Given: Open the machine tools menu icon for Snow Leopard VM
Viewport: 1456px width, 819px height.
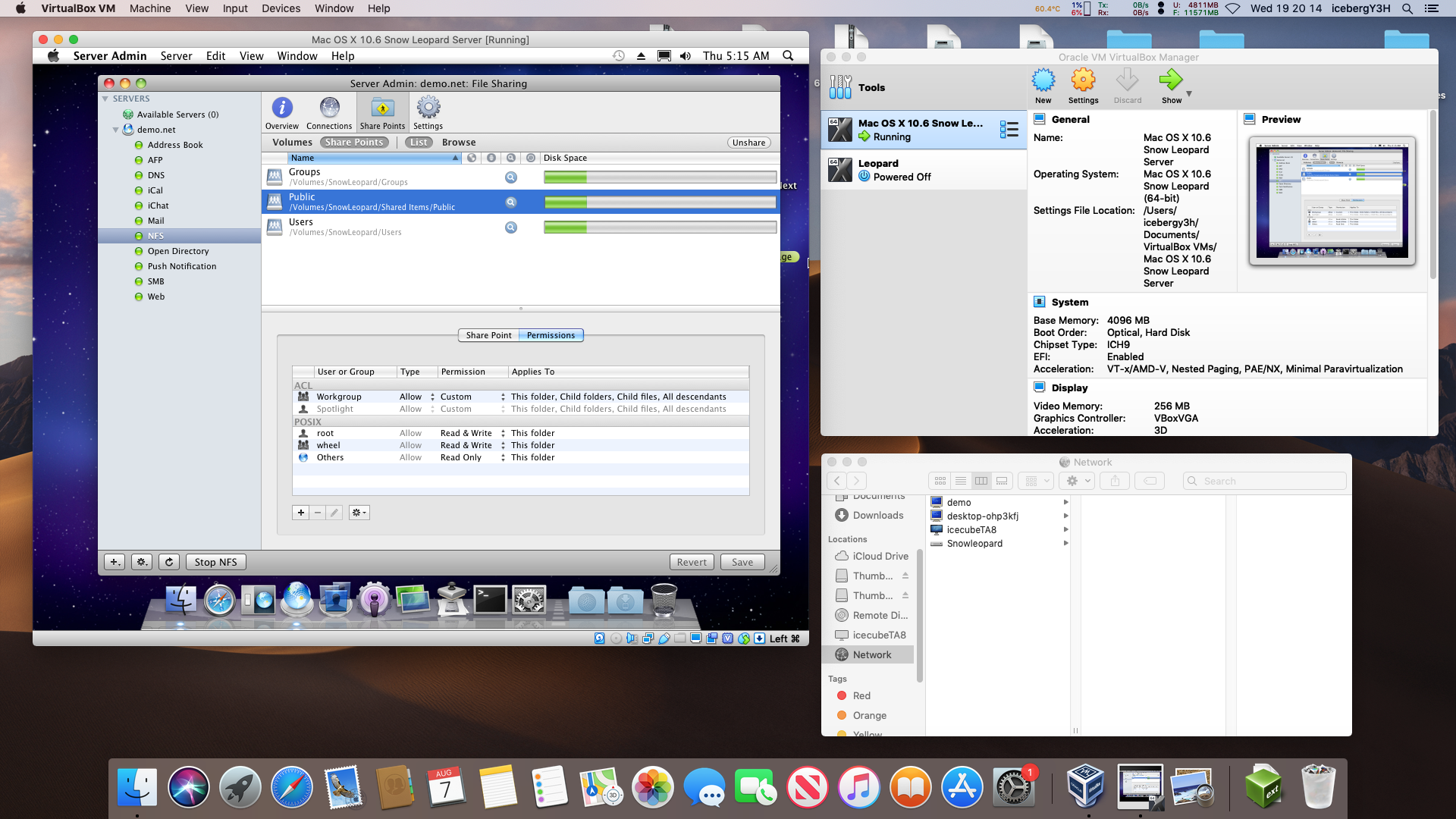Looking at the screenshot, I should (x=1009, y=130).
